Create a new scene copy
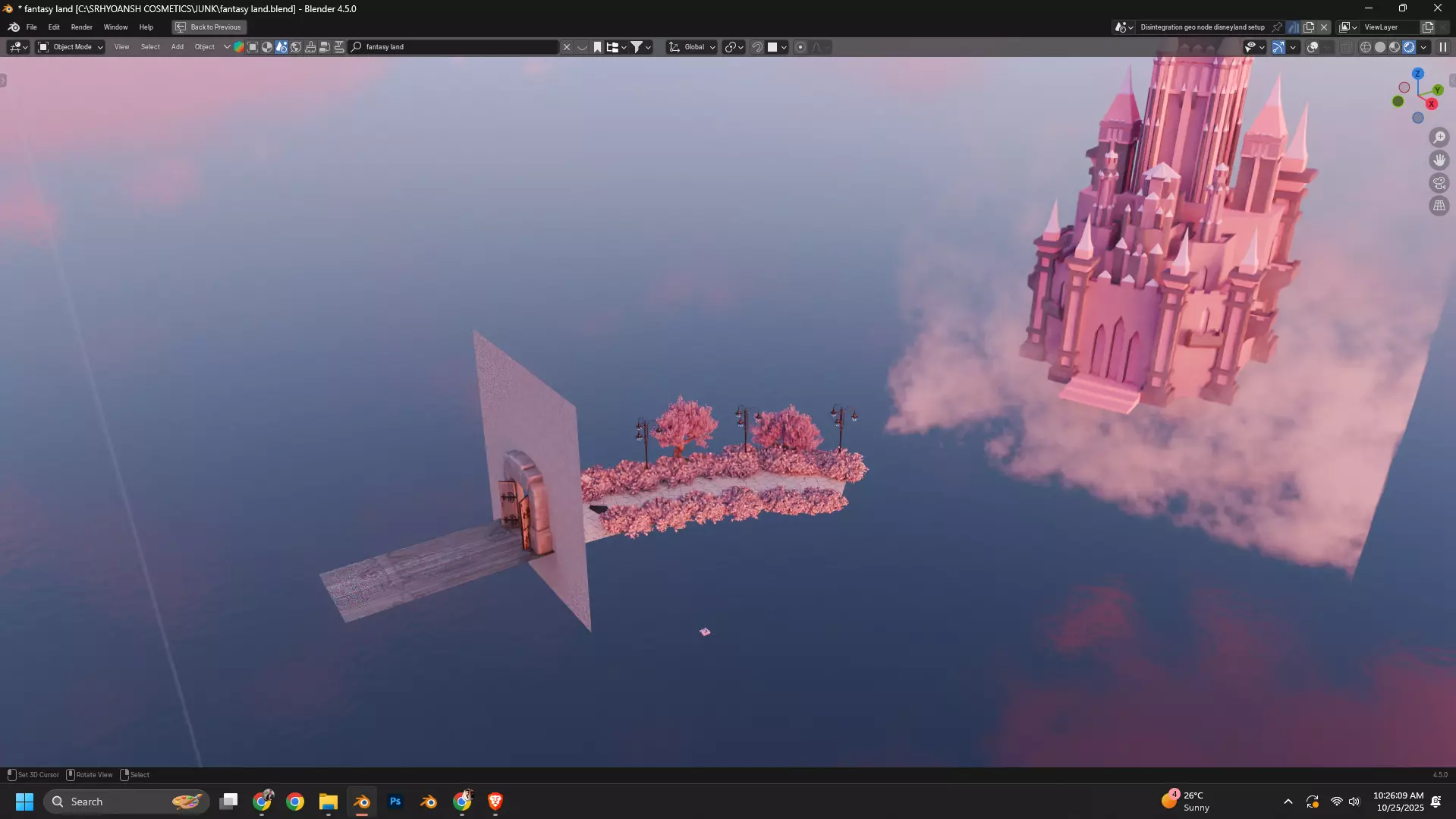Viewport: 1456px width, 819px height. point(1309,27)
